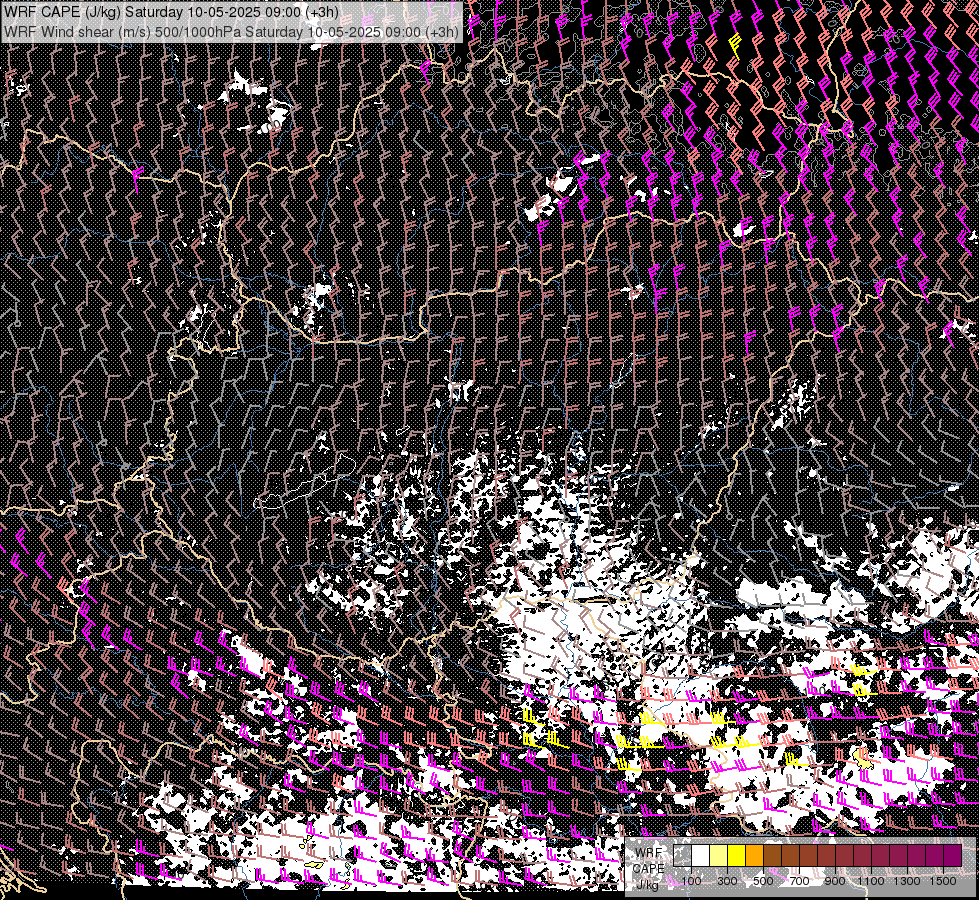Click the 500 legend value label

click(x=764, y=881)
